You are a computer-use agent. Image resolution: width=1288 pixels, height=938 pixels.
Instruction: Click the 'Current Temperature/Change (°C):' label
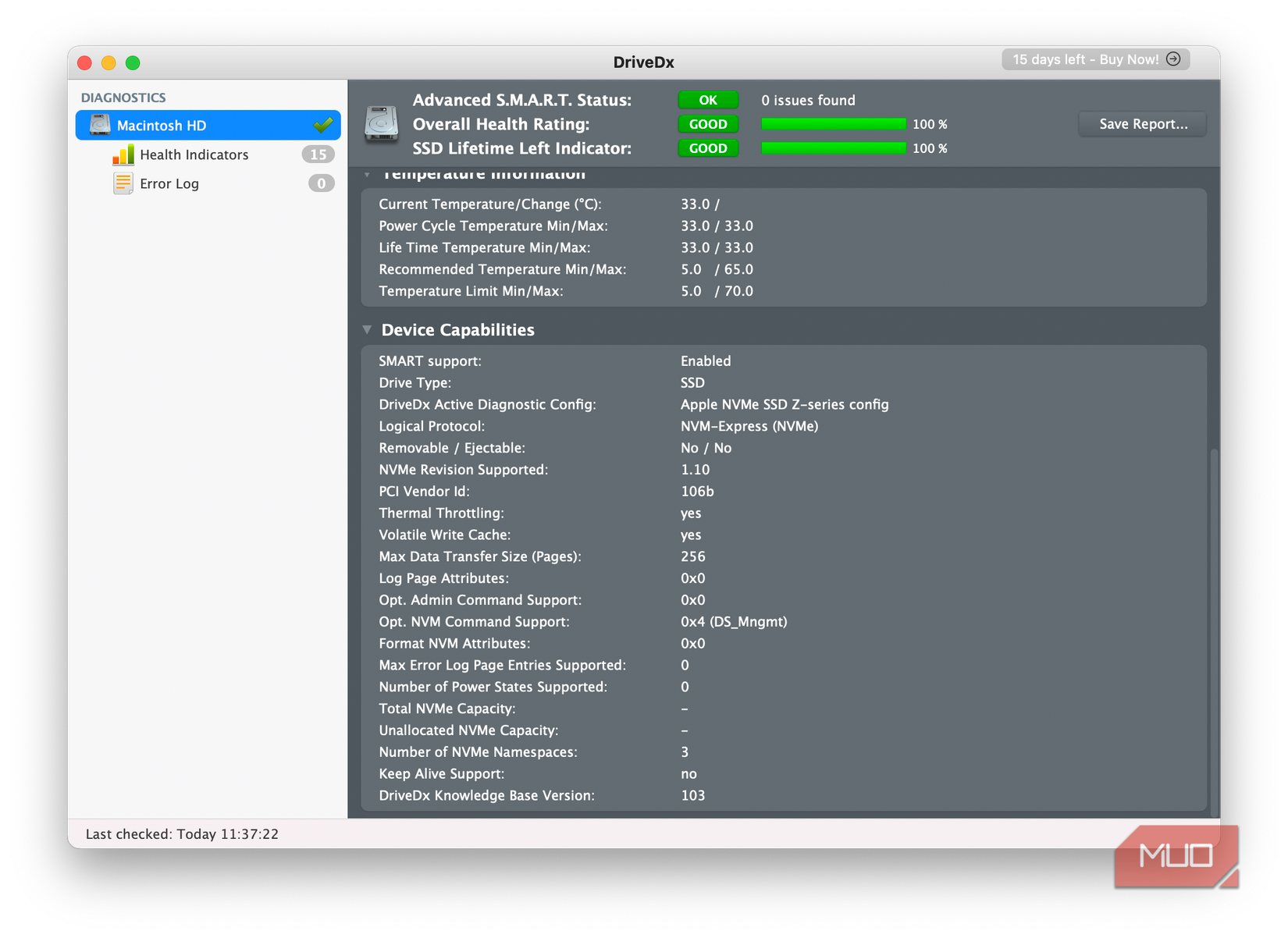pyautogui.click(x=490, y=204)
